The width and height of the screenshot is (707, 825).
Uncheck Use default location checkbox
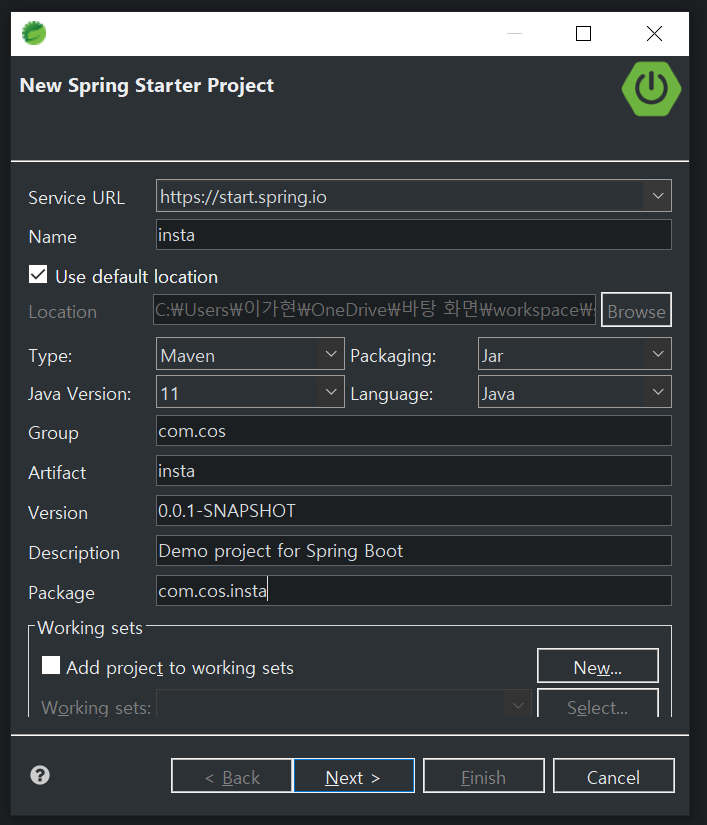click(38, 275)
